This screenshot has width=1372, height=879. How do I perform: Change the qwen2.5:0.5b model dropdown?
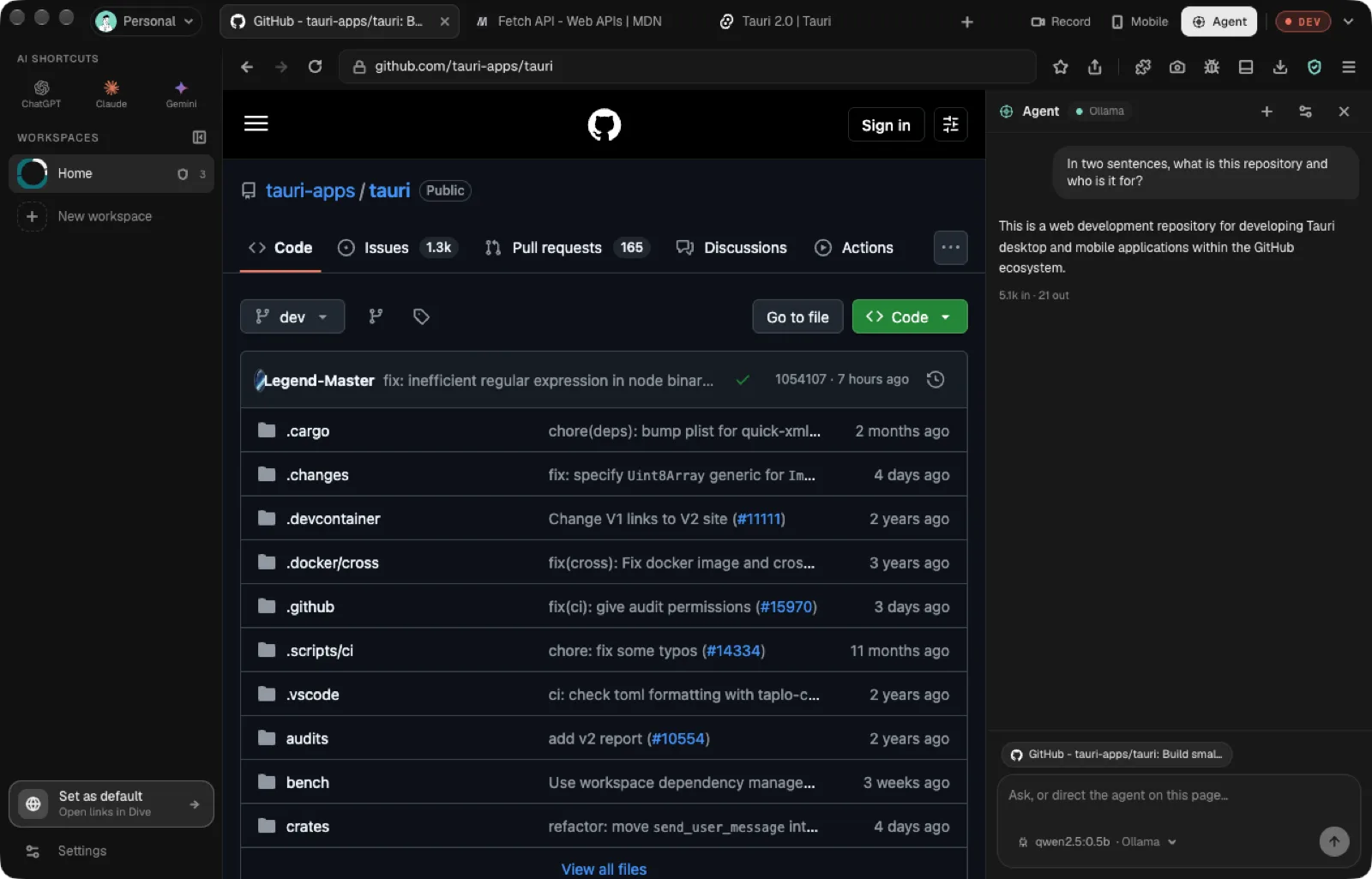(1097, 841)
